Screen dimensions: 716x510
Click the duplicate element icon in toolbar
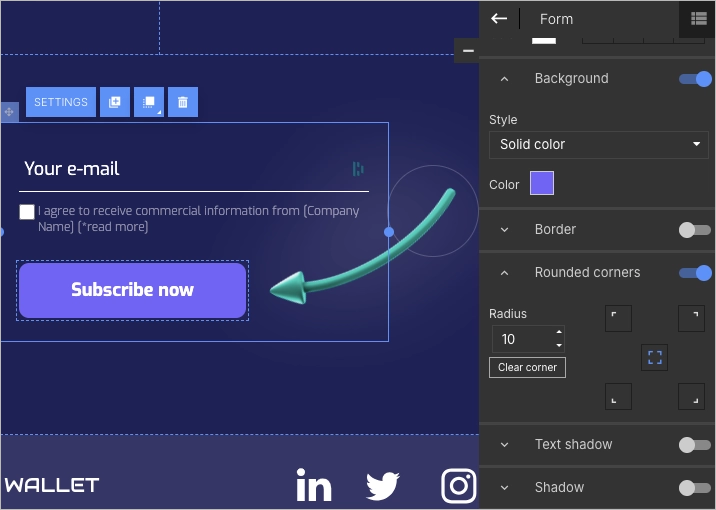click(115, 102)
